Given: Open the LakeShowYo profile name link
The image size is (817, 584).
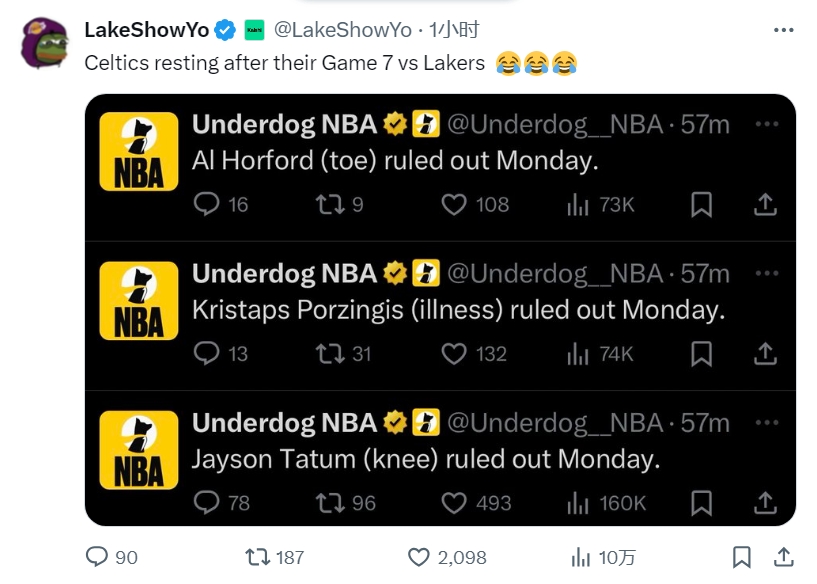Looking at the screenshot, I should tap(146, 30).
